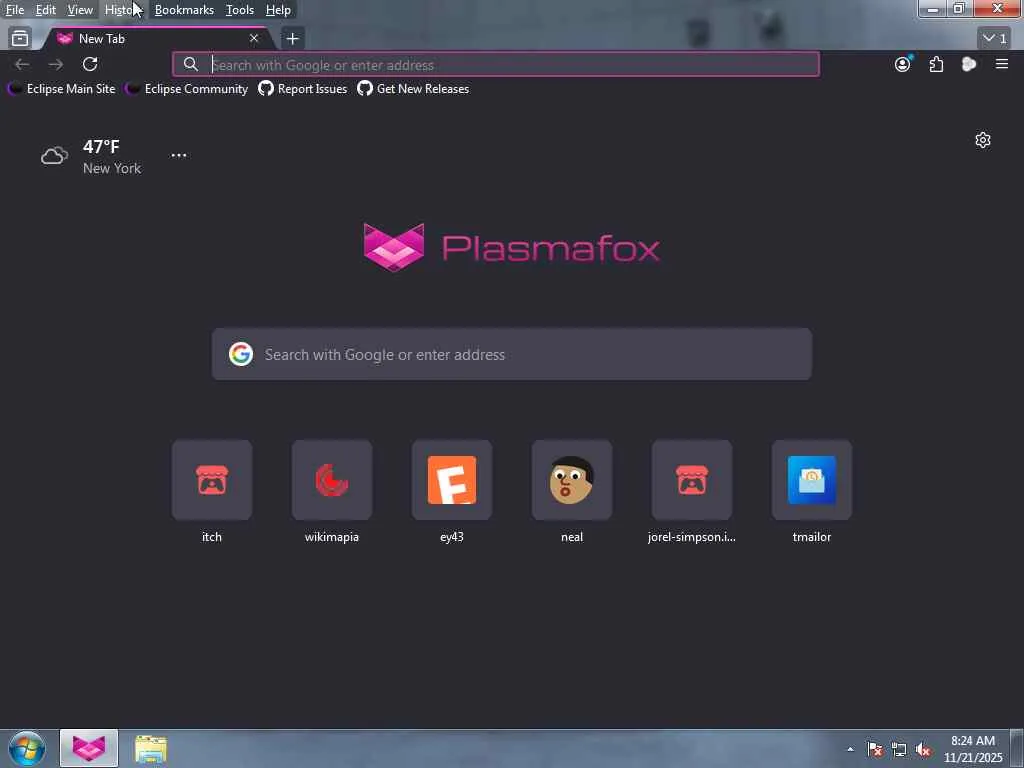1024x768 pixels.
Task: Open the taskbar clock and date
Action: (973, 749)
